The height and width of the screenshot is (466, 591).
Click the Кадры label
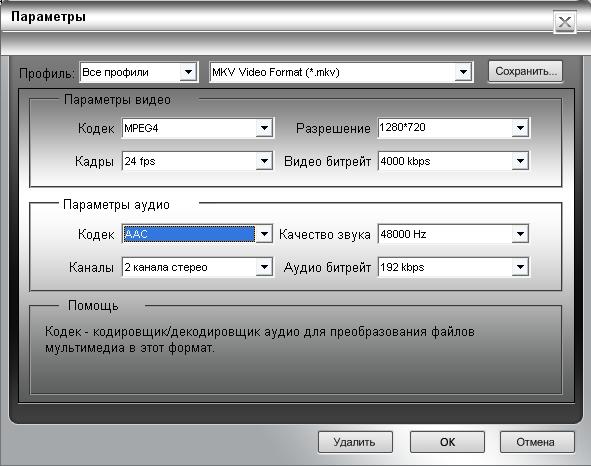[x=94, y=162]
